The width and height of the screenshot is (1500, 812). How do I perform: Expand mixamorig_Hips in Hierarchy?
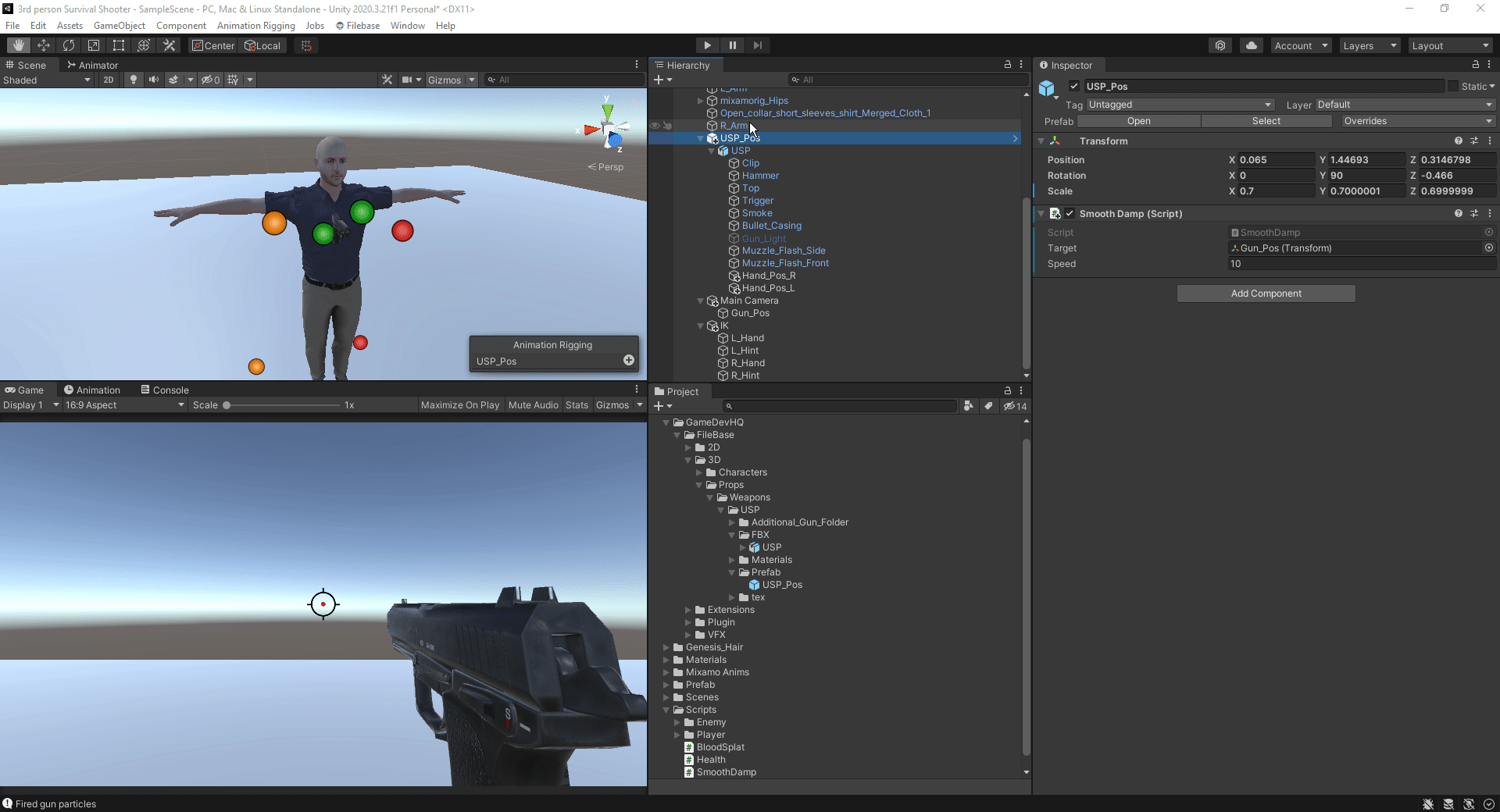coord(700,101)
